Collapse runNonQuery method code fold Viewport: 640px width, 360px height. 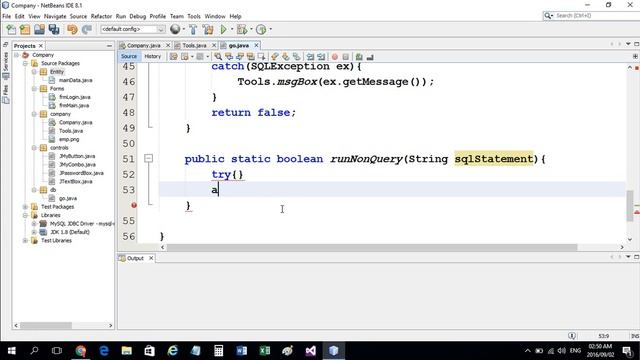click(x=149, y=158)
